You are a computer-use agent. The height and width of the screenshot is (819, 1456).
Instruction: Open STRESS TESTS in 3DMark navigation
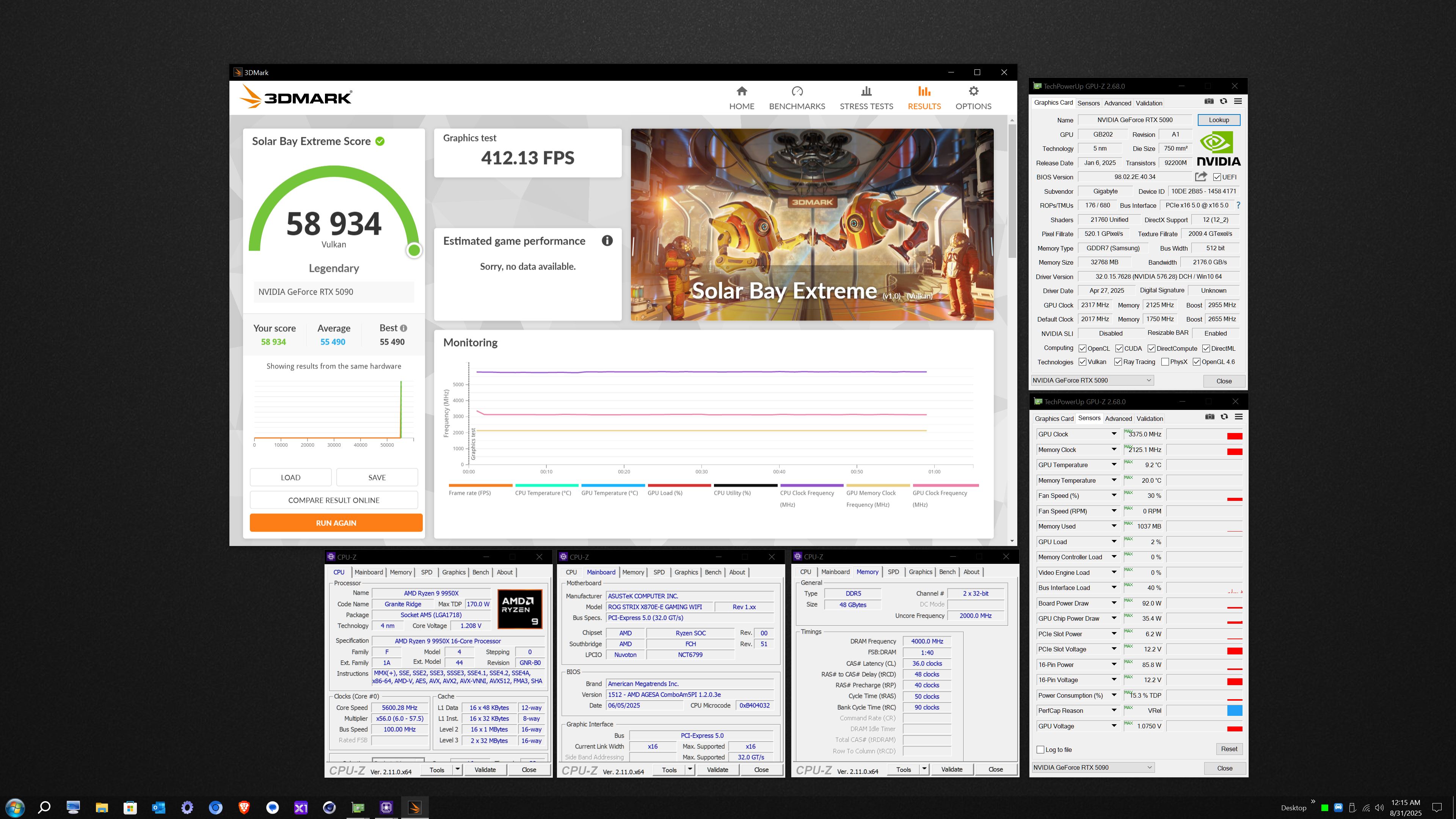[866, 98]
